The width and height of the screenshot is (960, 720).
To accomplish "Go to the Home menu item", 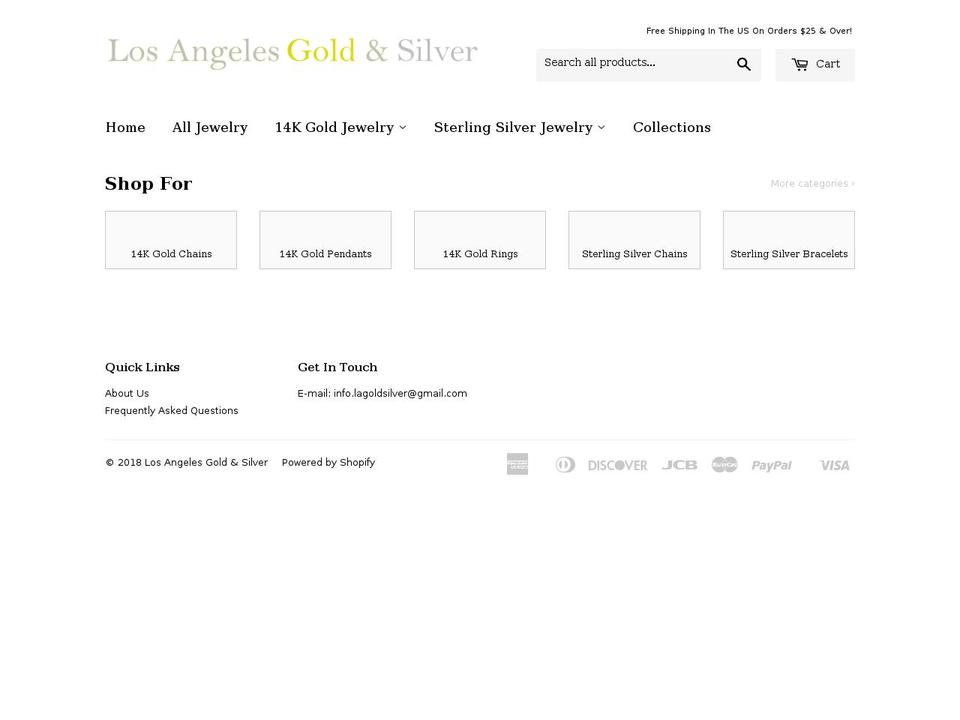I will pos(126,127).
